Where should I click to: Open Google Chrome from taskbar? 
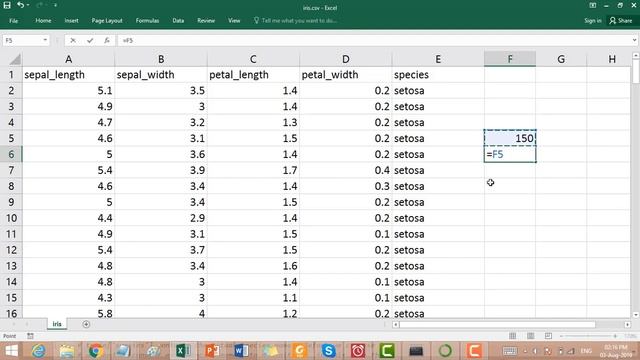[x=96, y=351]
